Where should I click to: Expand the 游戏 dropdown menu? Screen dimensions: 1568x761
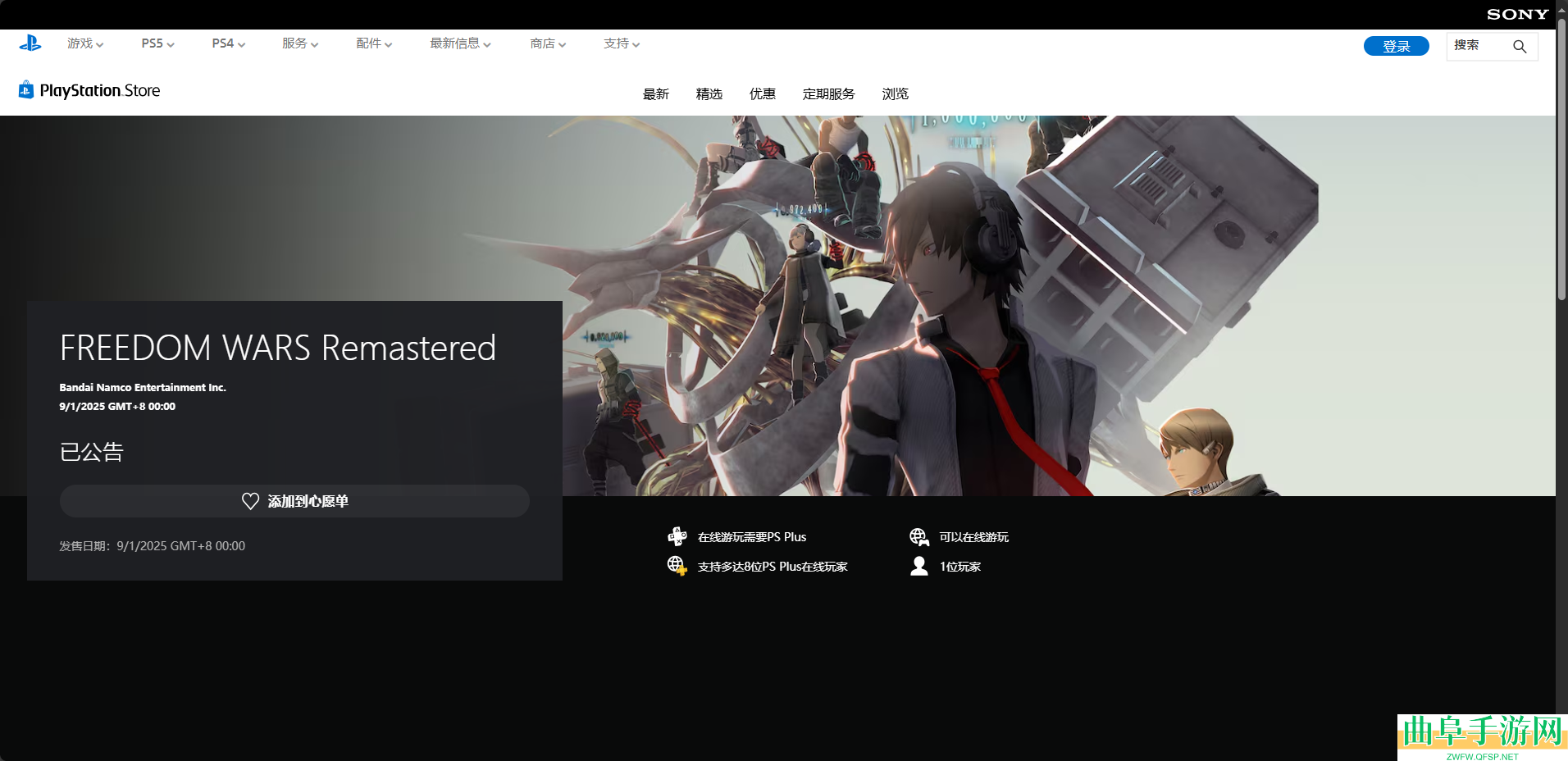coord(85,43)
